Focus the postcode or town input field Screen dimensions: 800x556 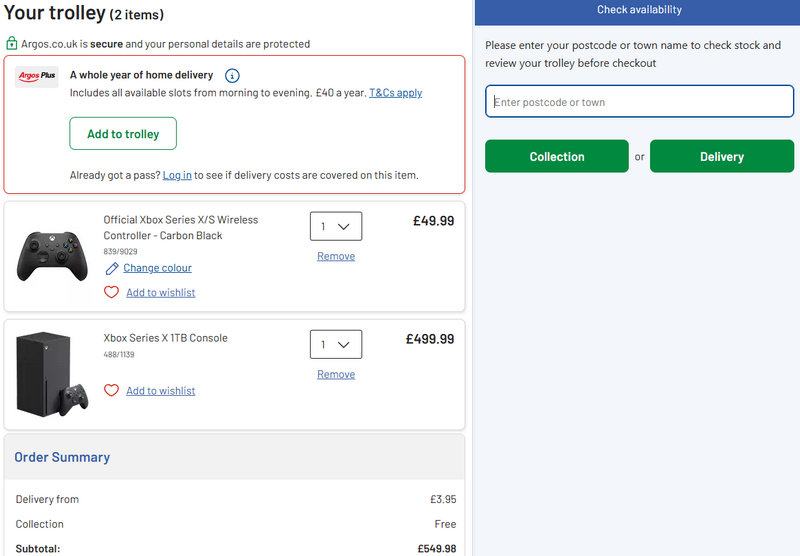click(x=639, y=102)
